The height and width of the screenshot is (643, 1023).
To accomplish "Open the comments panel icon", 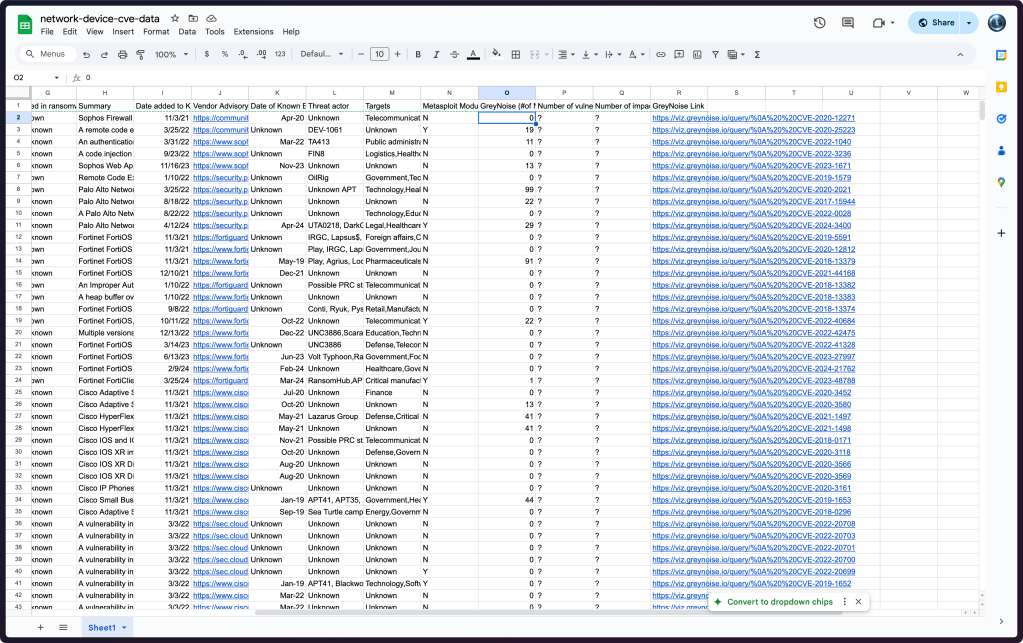I will 848,23.
